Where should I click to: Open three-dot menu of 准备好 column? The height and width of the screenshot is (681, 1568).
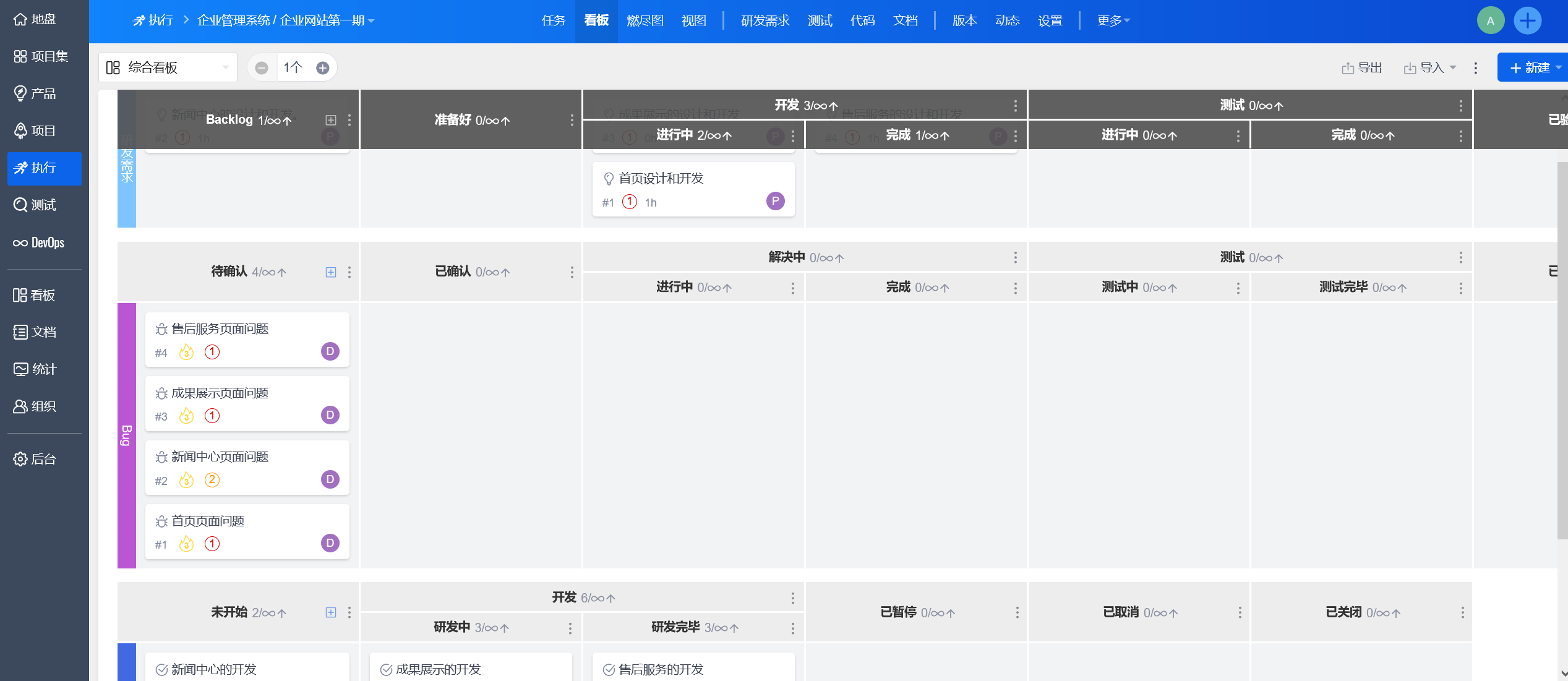click(x=572, y=120)
